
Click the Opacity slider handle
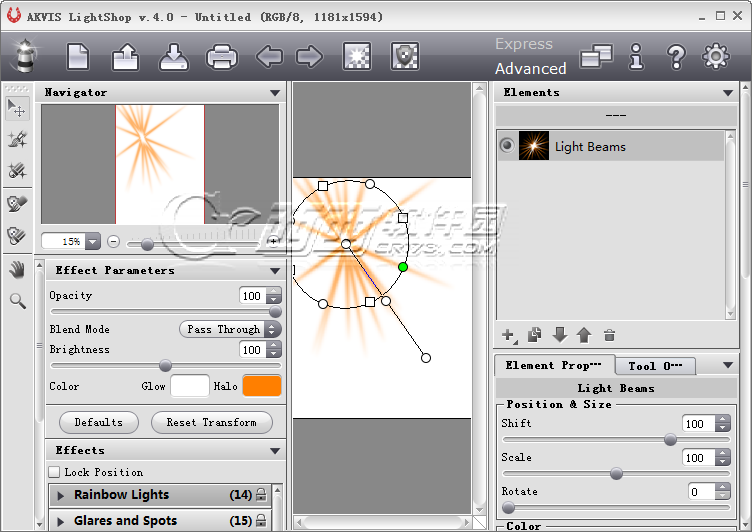[x=275, y=312]
